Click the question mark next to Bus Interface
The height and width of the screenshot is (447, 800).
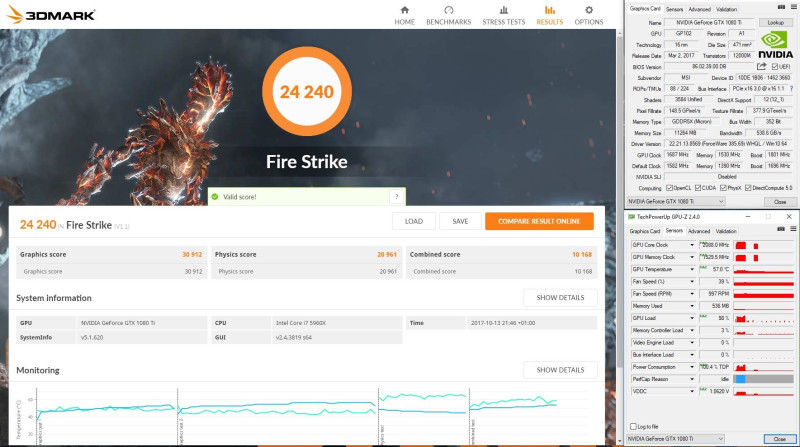coord(791,89)
